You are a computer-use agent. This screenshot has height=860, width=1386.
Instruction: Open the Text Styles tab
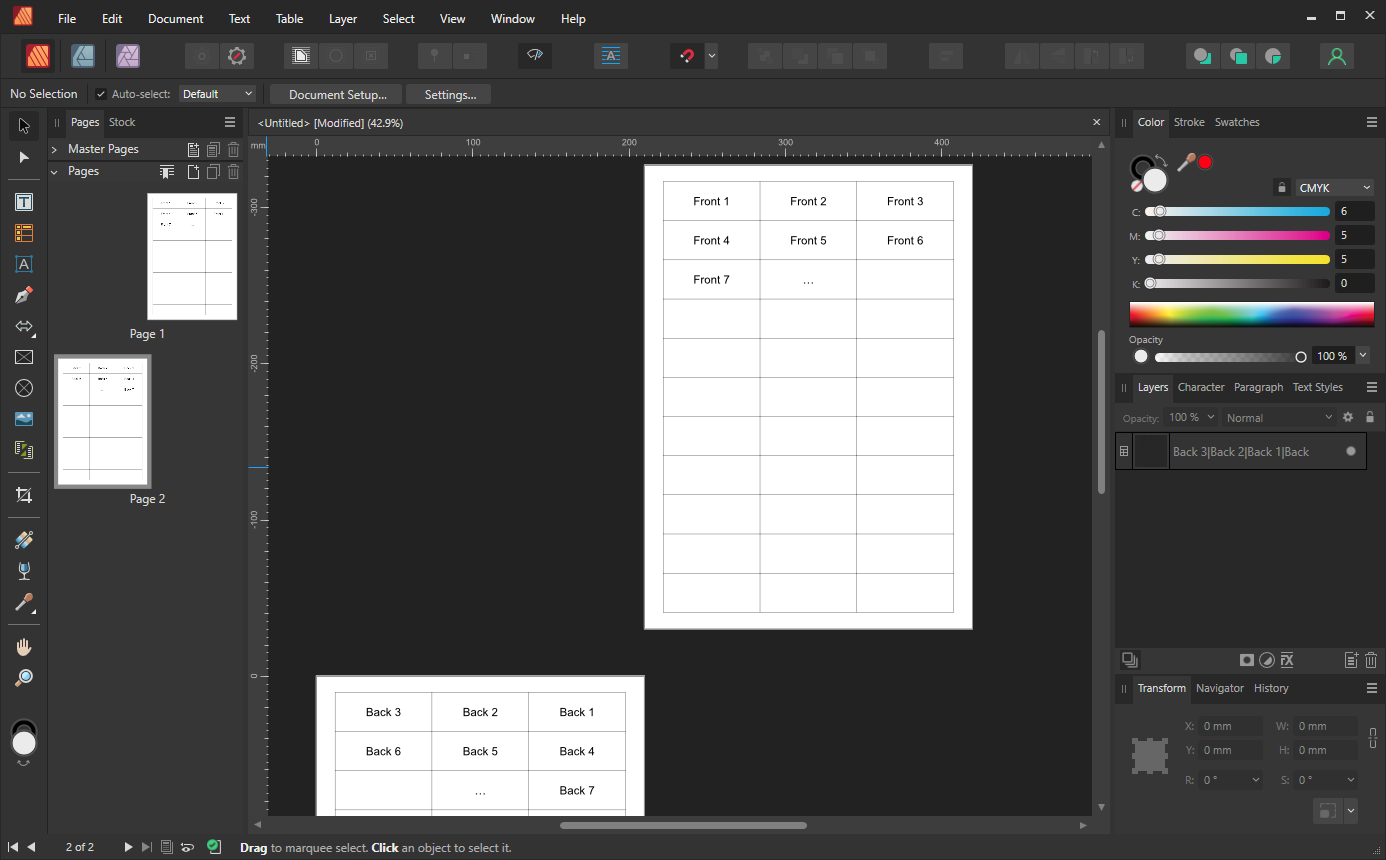[x=1317, y=387]
